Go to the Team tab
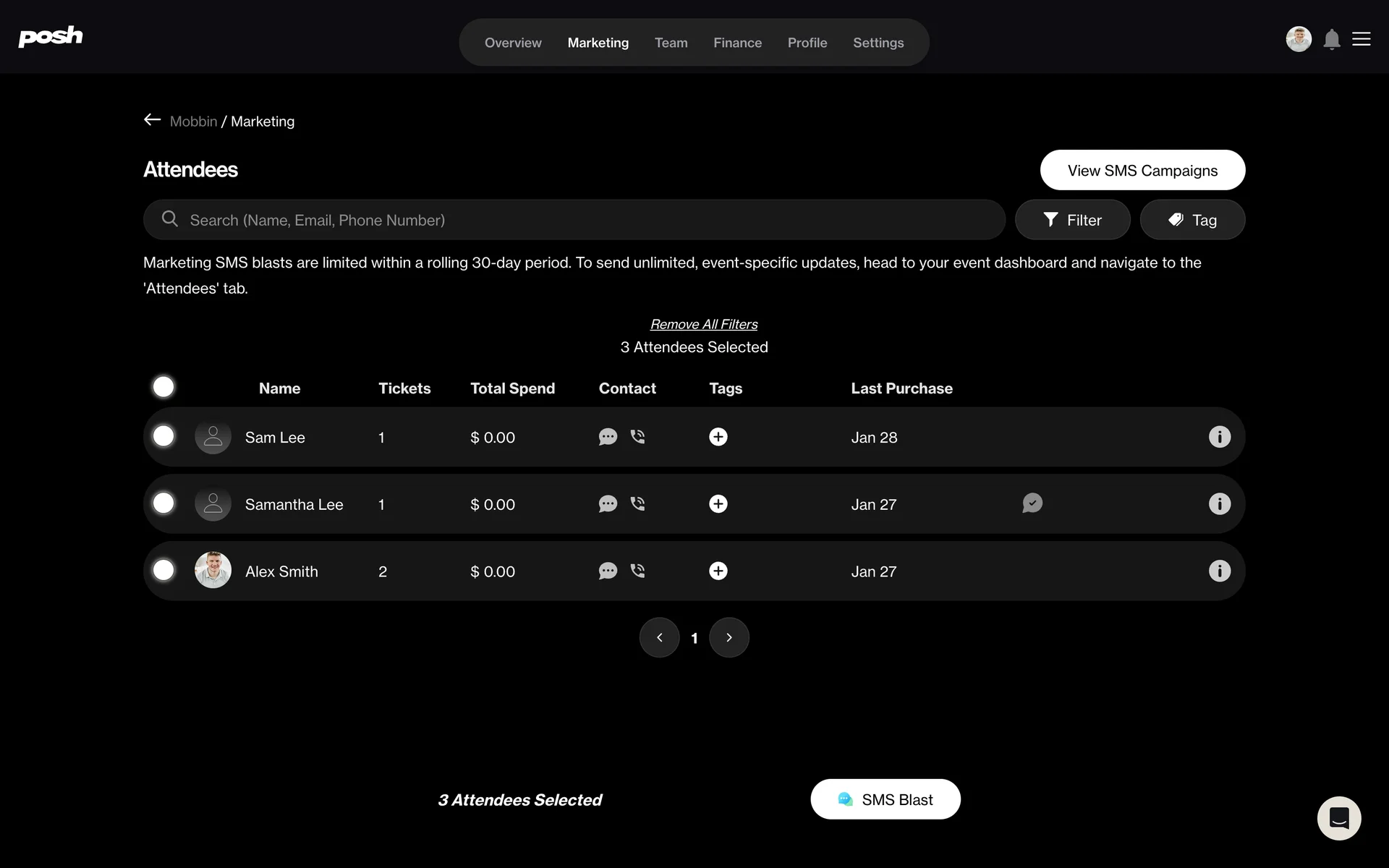This screenshot has height=868, width=1389. 671,43
